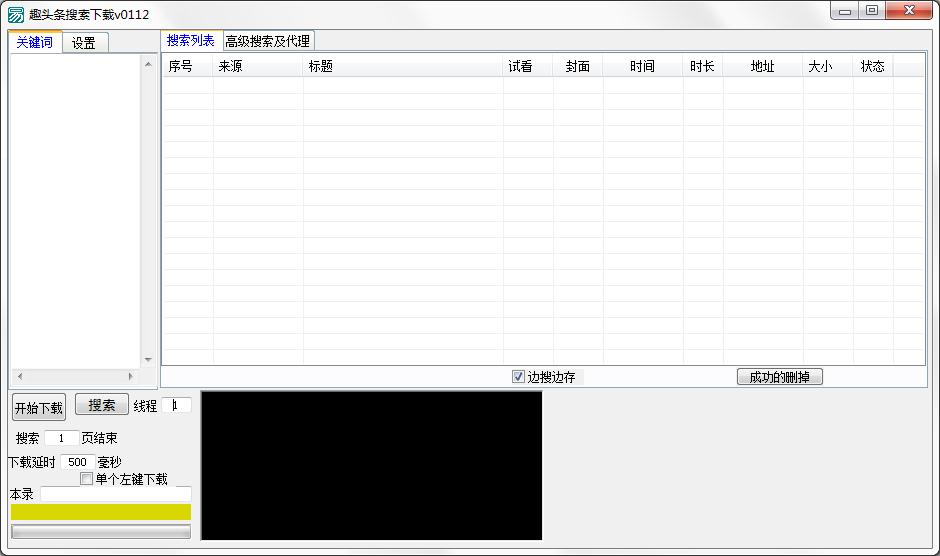Click the 大小 column header
The image size is (940, 556).
828,66
